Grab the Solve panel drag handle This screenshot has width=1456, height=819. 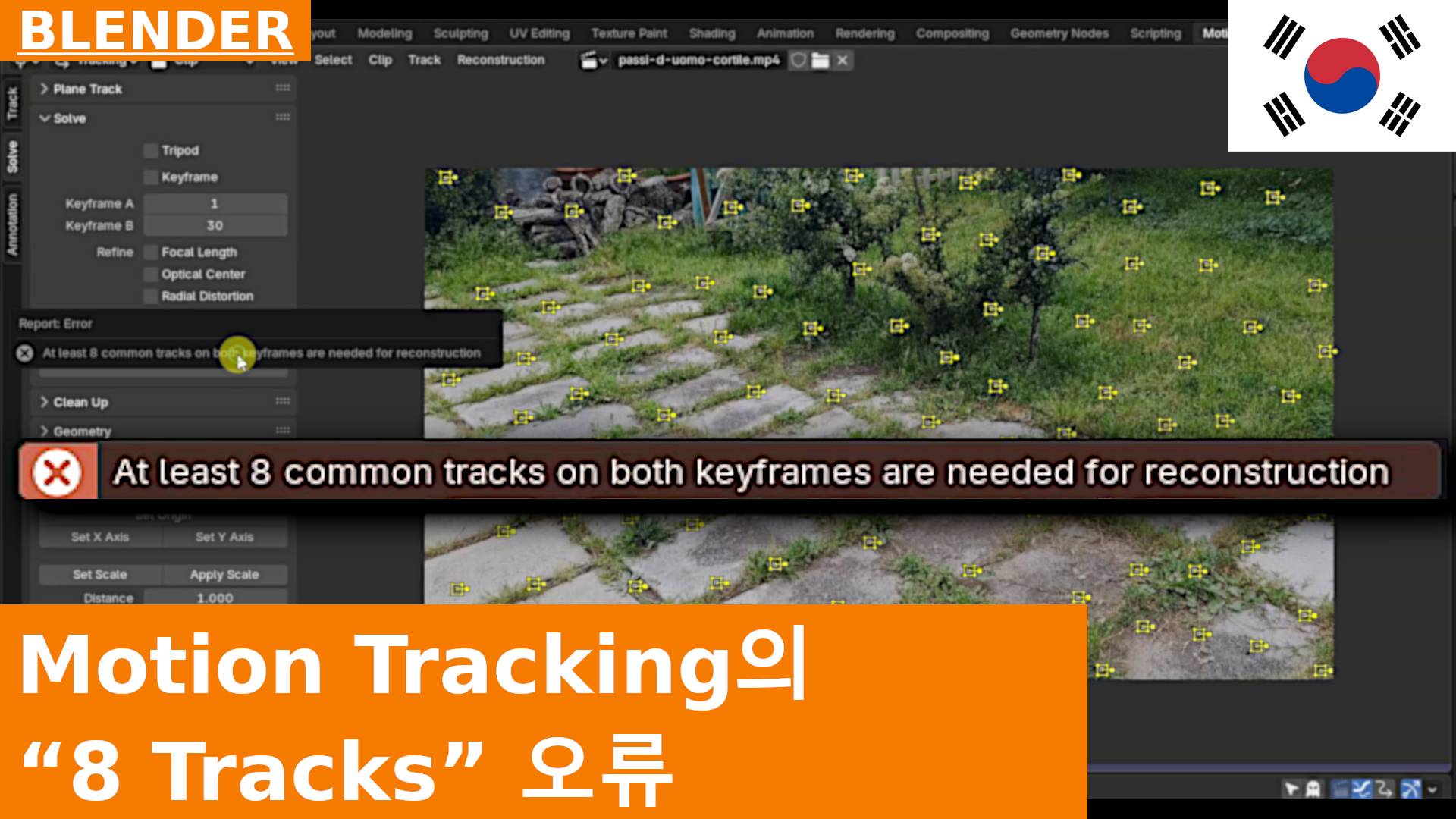[283, 118]
